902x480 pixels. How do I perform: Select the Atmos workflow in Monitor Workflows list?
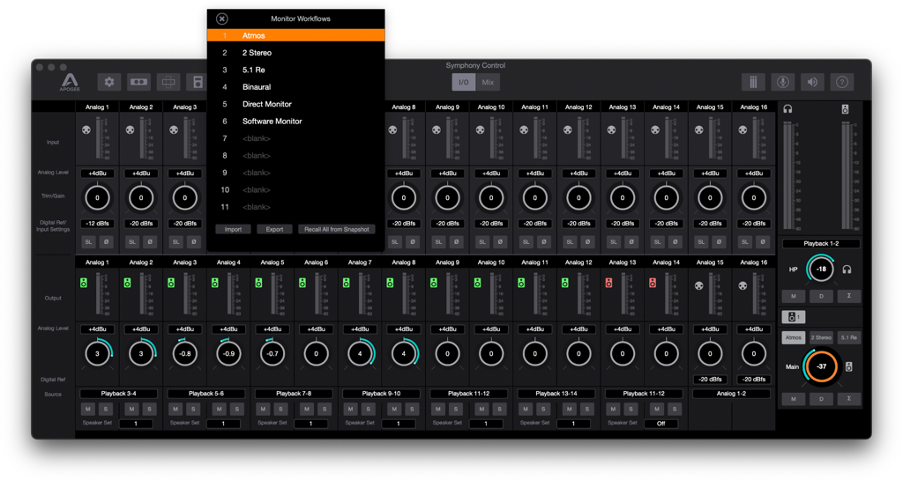[x=296, y=36]
